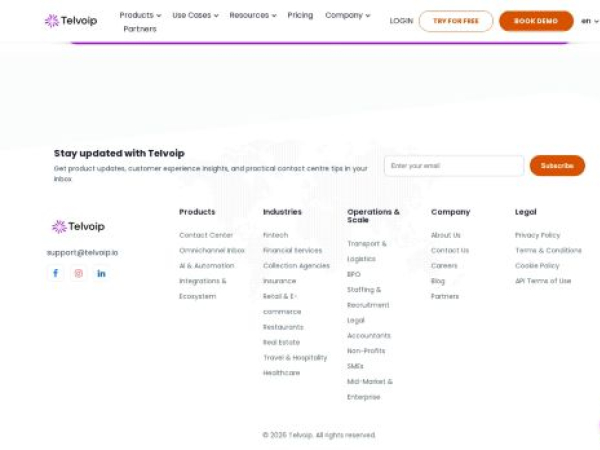Open the Privacy Policy link
600x450 pixels.
537,235
